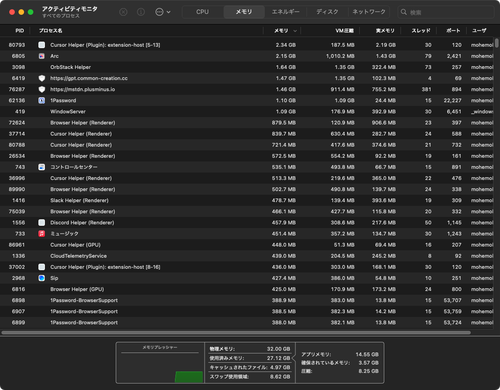
Task: Select Browser Helper (Renderer) PID 89990
Action: pyautogui.click(x=247, y=189)
